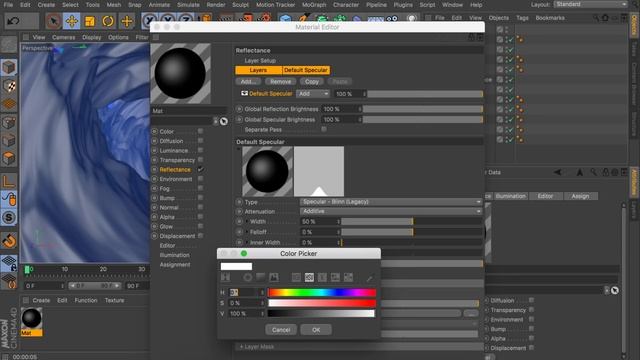Open the Default Specular blend mode dropdown (Add)
The image size is (640, 360).
[x=313, y=94]
